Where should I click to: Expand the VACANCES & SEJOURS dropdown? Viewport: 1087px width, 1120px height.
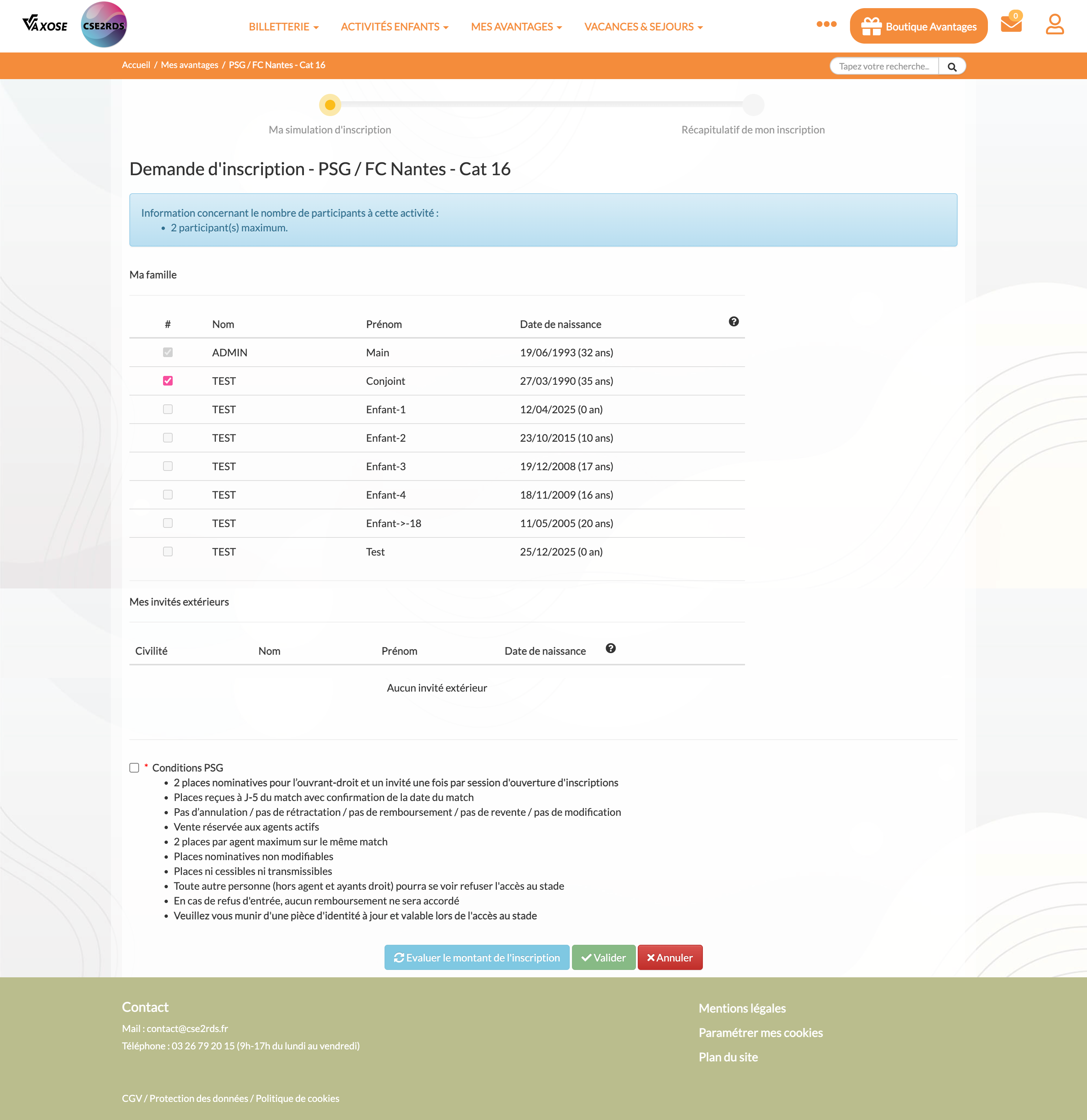[643, 27]
